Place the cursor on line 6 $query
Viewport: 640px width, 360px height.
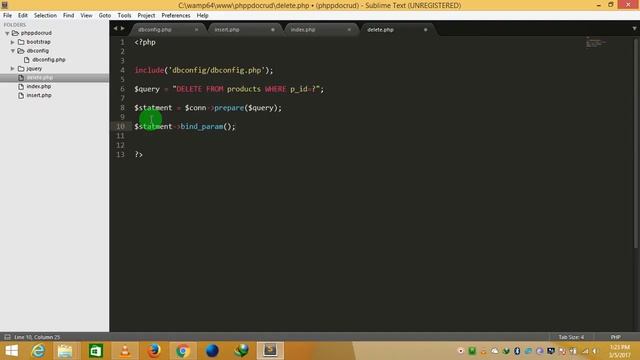click(147, 89)
